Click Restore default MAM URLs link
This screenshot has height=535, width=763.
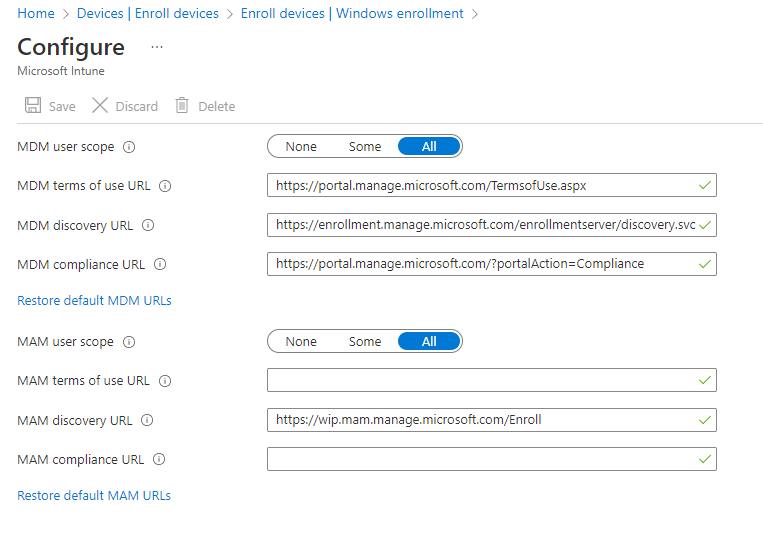(94, 496)
